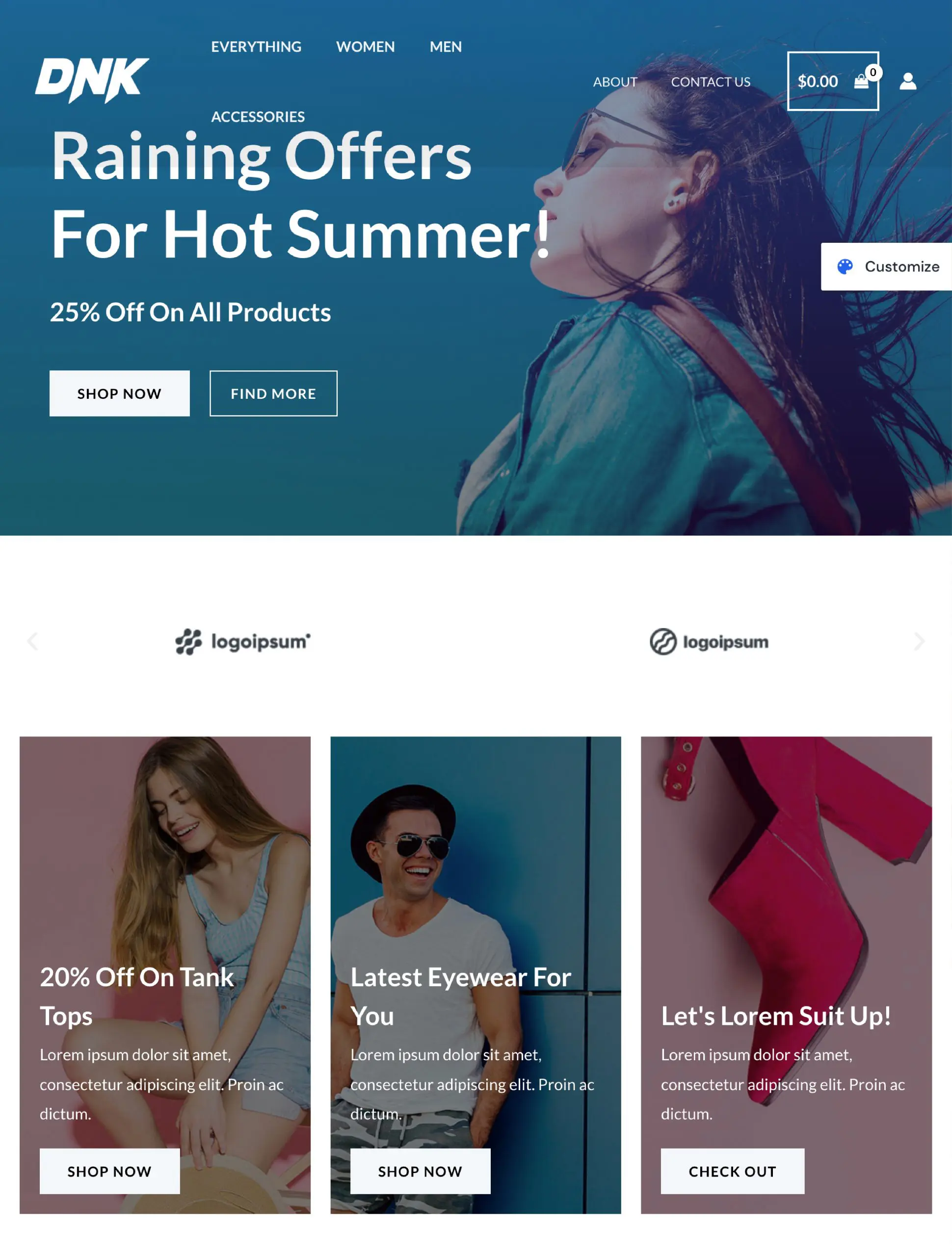Click the Find More button
Screen dimensions: 952x1256
(x=273, y=393)
